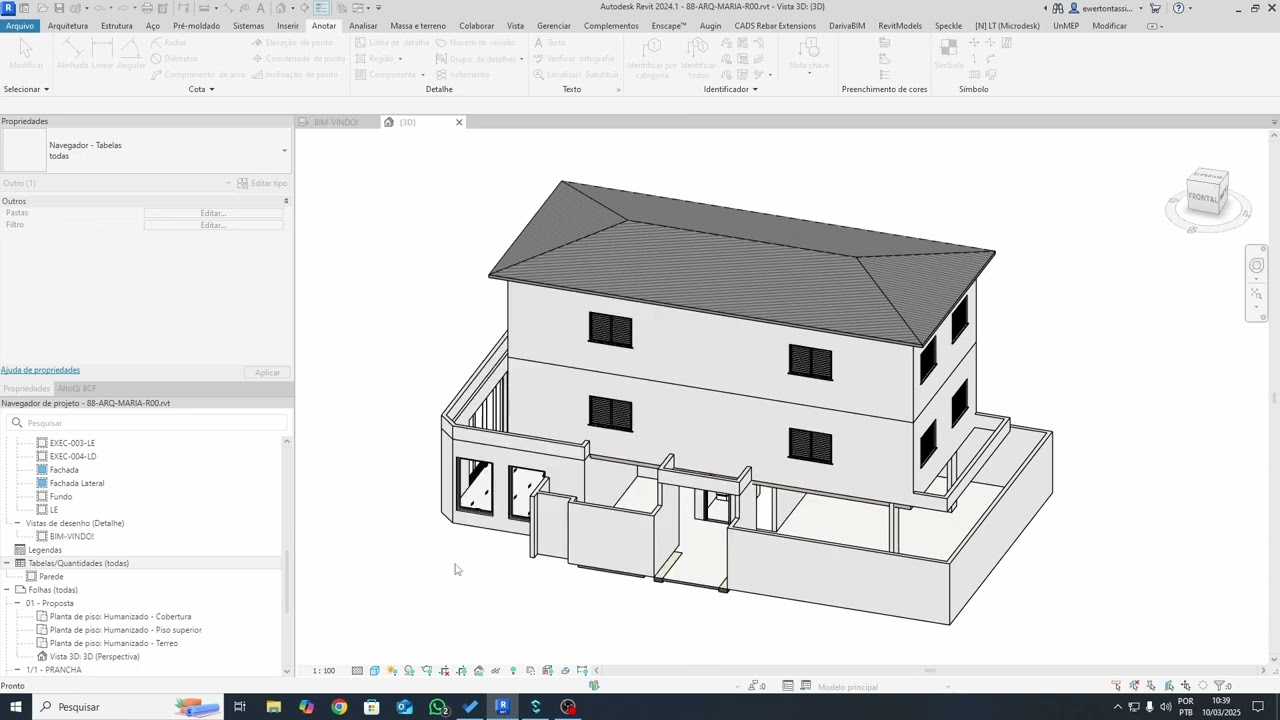Click Editar button for Filtro
The width and height of the screenshot is (1280, 720).
pos(213,225)
